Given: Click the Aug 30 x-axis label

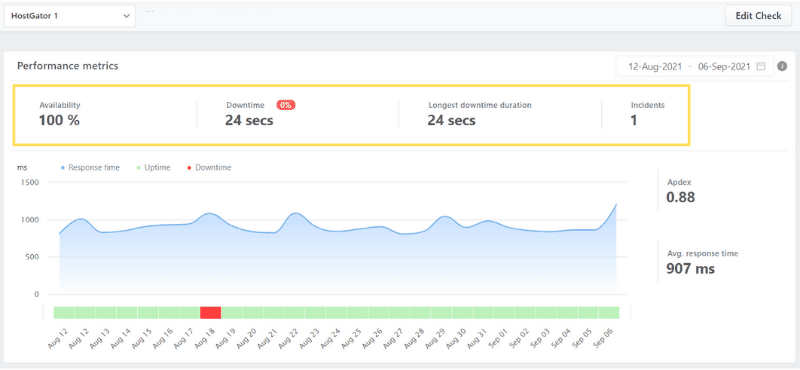Looking at the screenshot, I should (x=457, y=338).
